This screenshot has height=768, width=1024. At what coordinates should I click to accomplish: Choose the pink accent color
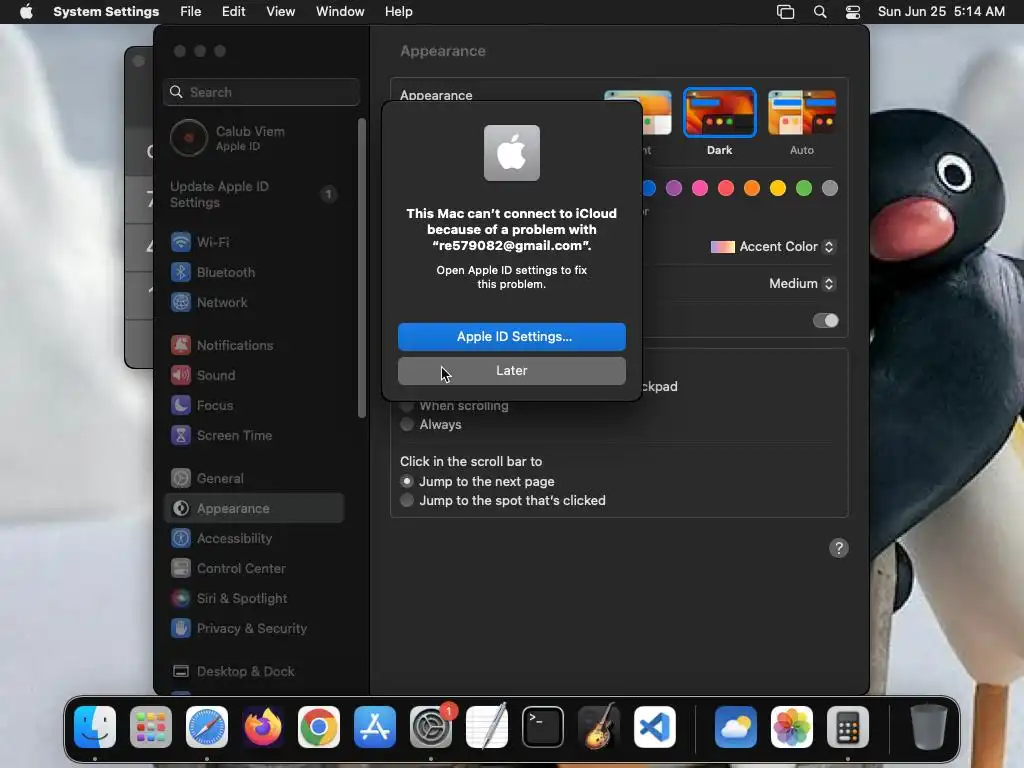(700, 189)
